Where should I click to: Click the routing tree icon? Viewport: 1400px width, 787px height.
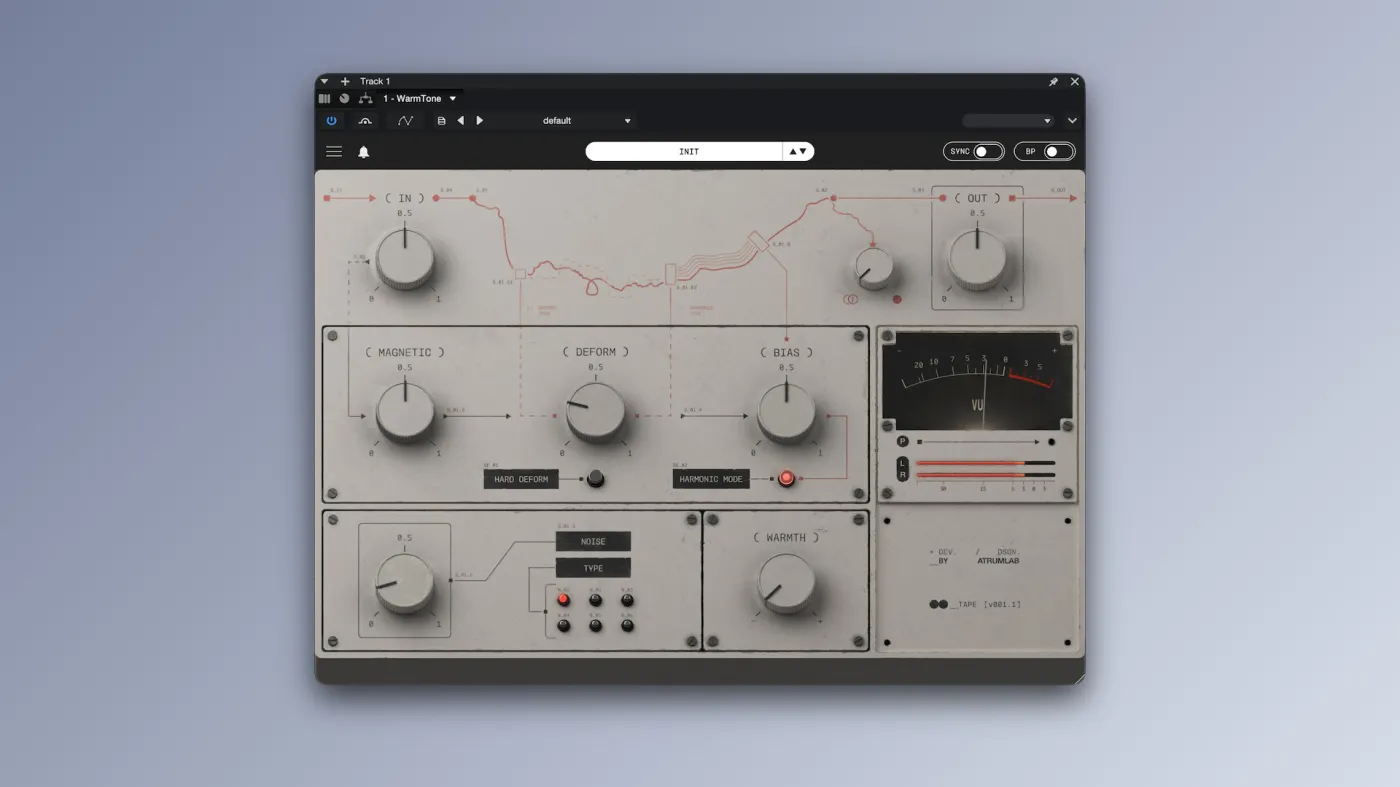[365, 98]
